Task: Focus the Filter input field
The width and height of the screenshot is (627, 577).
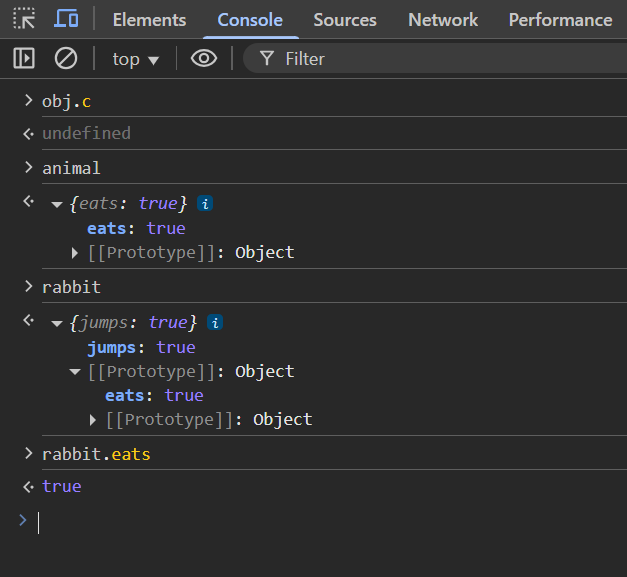Action: (435, 59)
